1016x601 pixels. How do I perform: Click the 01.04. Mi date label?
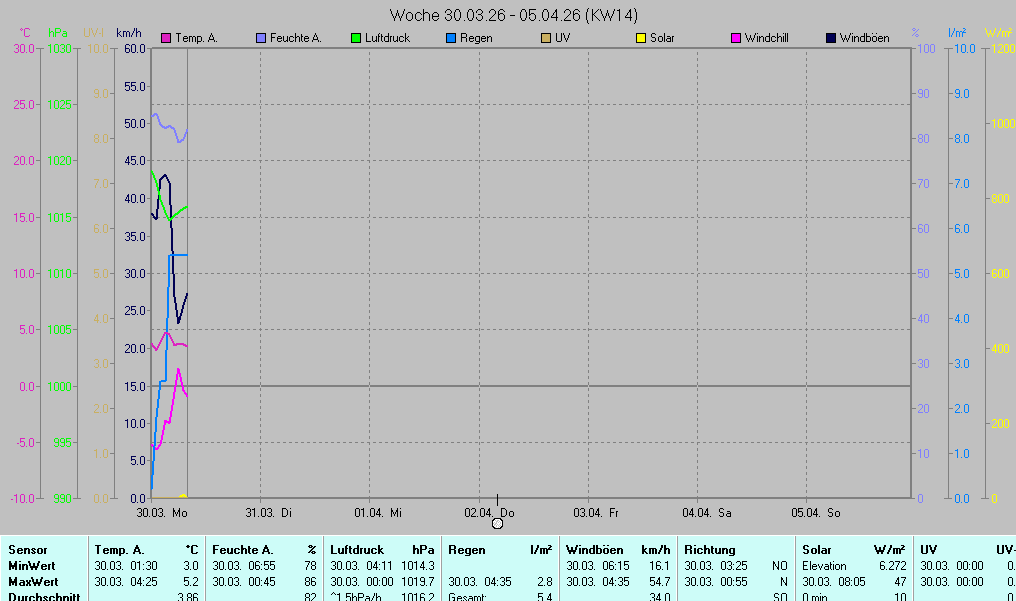pyautogui.click(x=379, y=513)
